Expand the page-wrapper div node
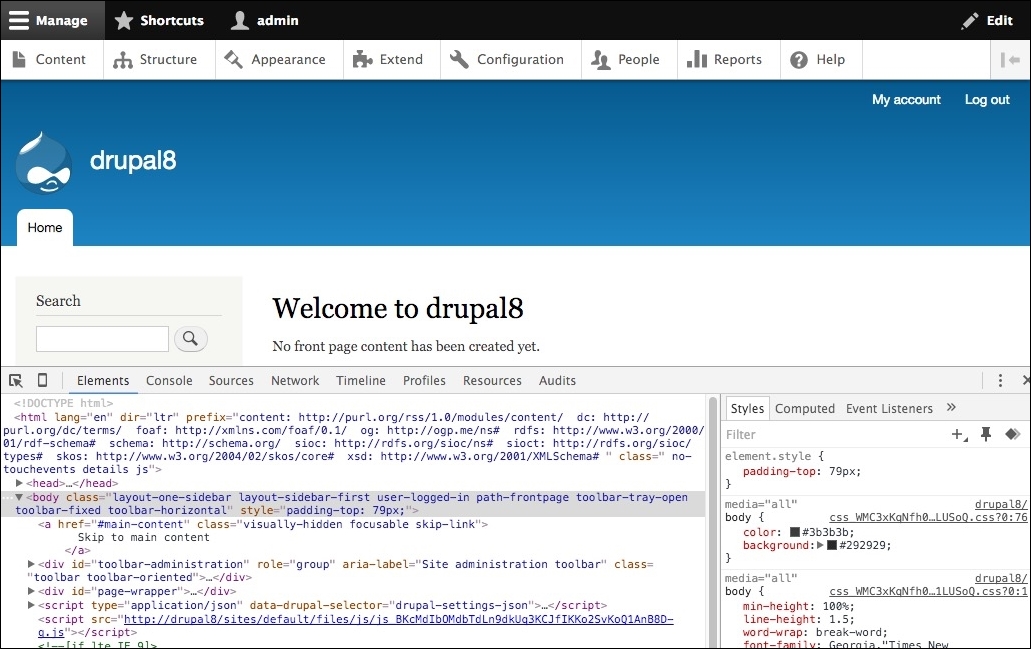Image resolution: width=1031 pixels, height=649 pixels. (x=31, y=591)
